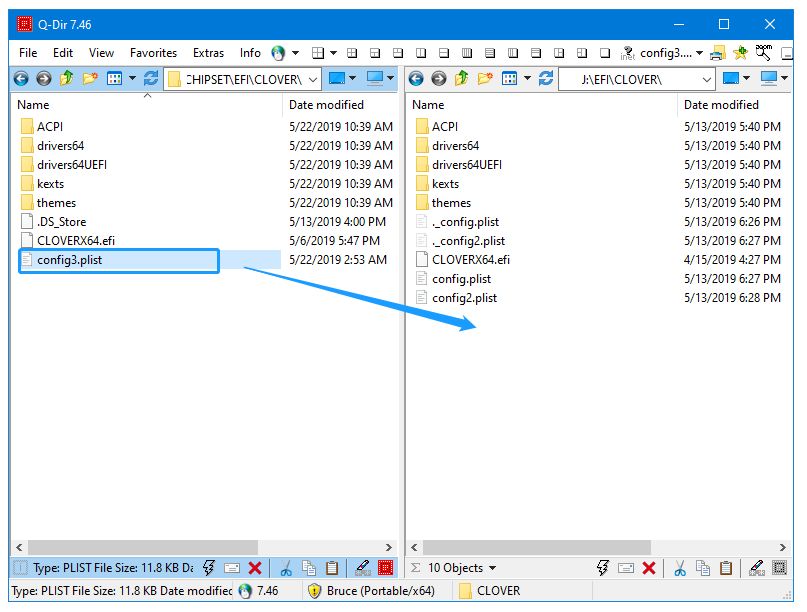Click the copy icon in the left pane bottom toolbar

coord(308,568)
